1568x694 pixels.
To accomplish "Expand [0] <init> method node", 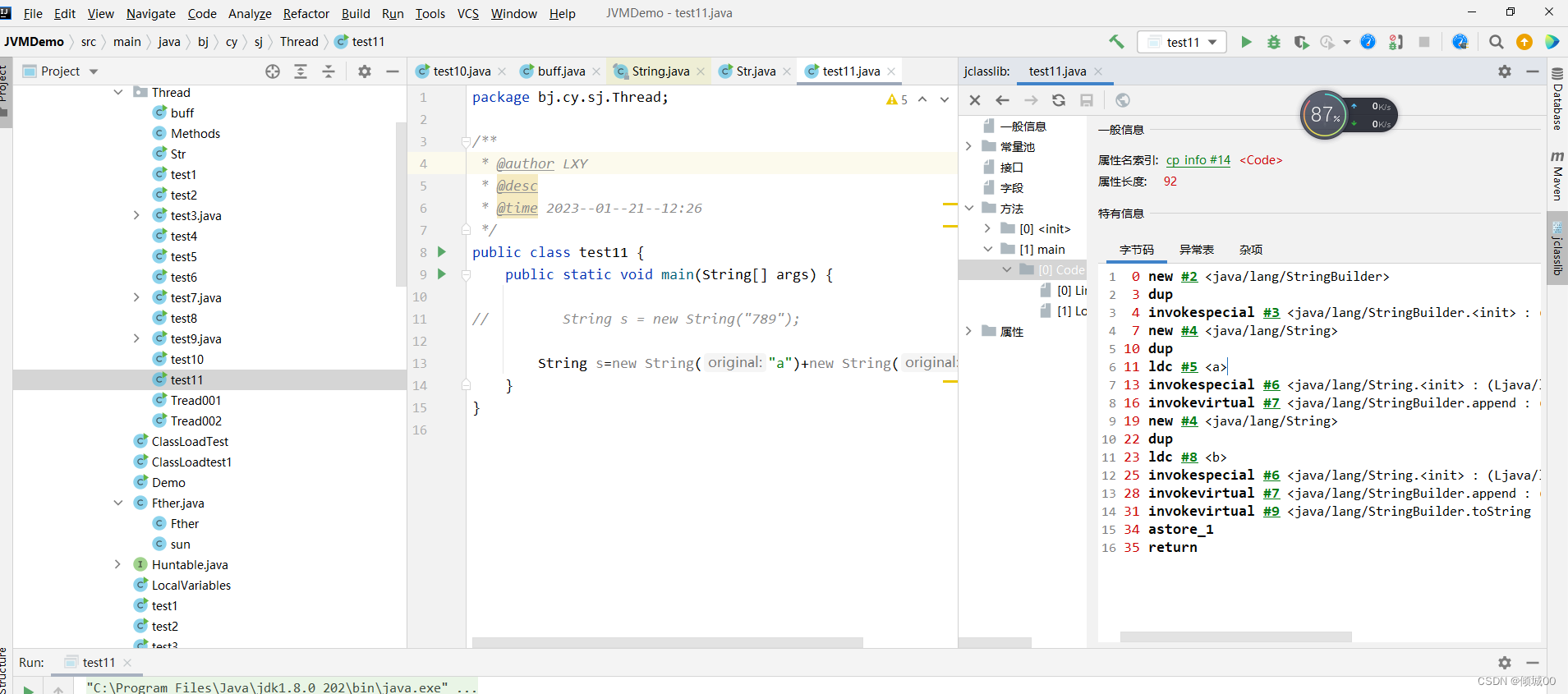I will [x=988, y=228].
